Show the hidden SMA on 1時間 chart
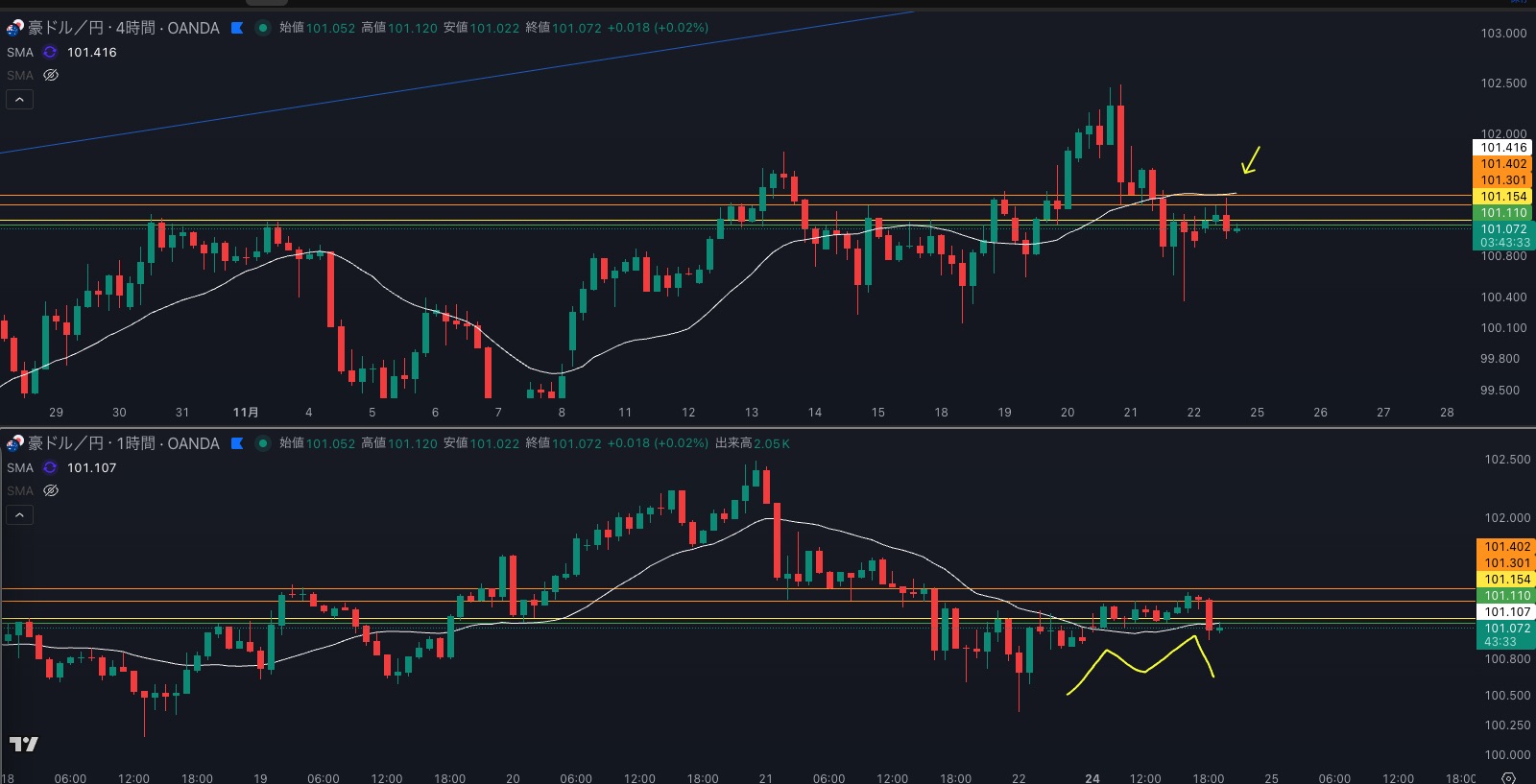 click(x=51, y=490)
